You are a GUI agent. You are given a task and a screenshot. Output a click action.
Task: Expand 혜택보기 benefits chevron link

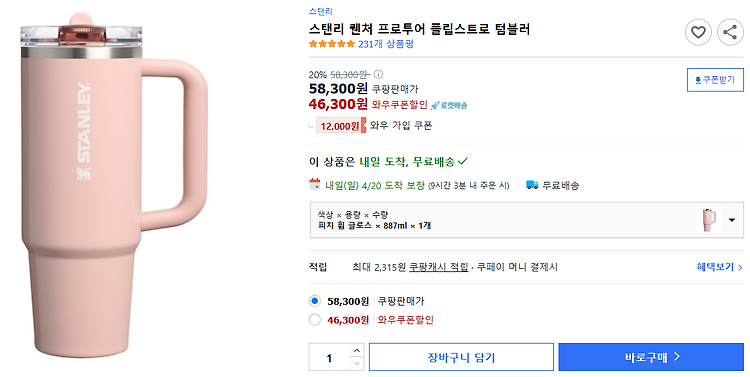tap(719, 267)
